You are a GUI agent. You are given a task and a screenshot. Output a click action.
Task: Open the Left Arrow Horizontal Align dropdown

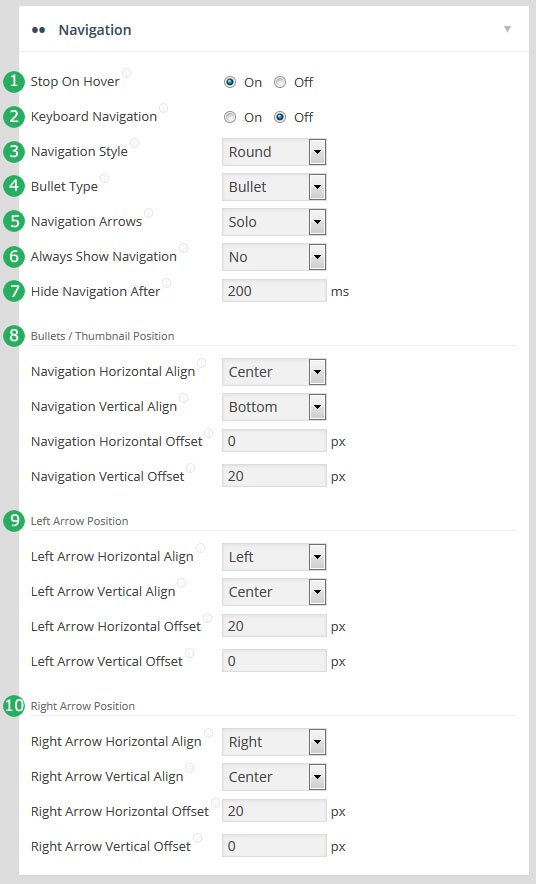pos(274,557)
